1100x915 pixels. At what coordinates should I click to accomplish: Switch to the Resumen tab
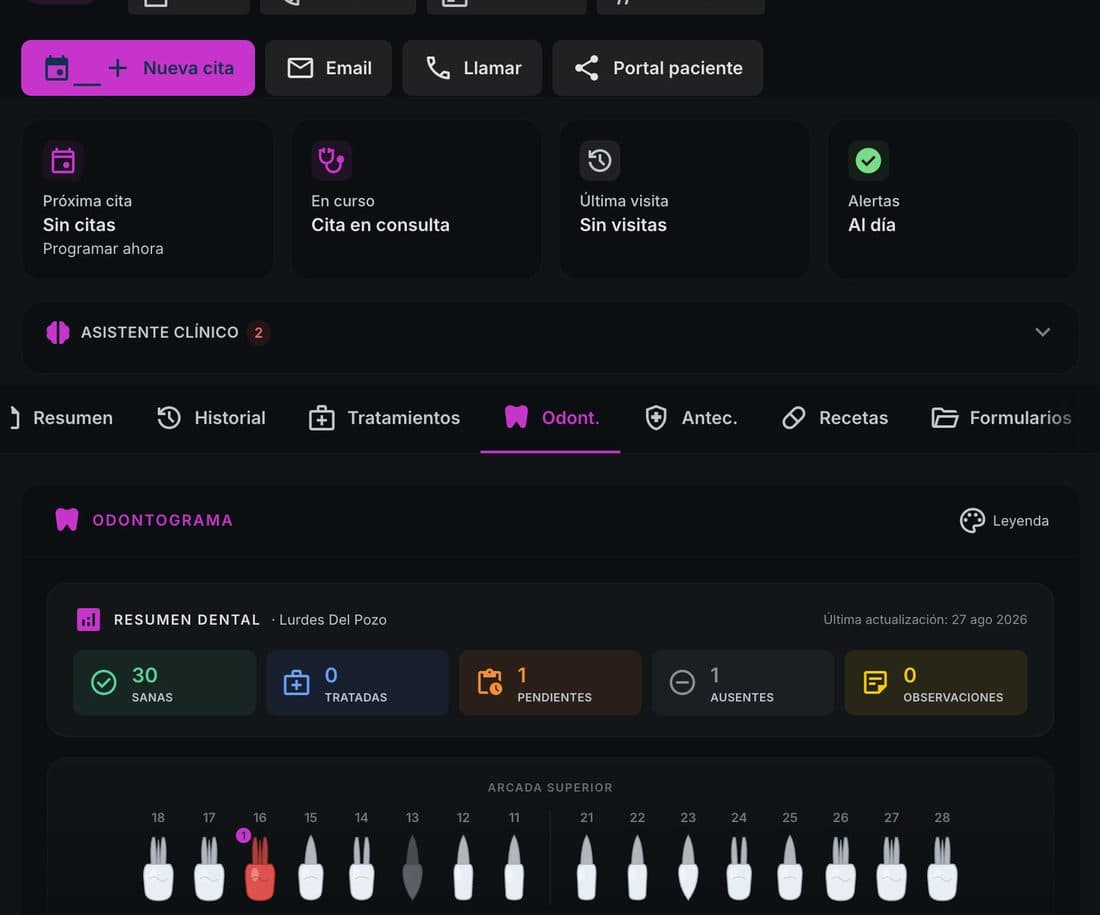click(62, 418)
